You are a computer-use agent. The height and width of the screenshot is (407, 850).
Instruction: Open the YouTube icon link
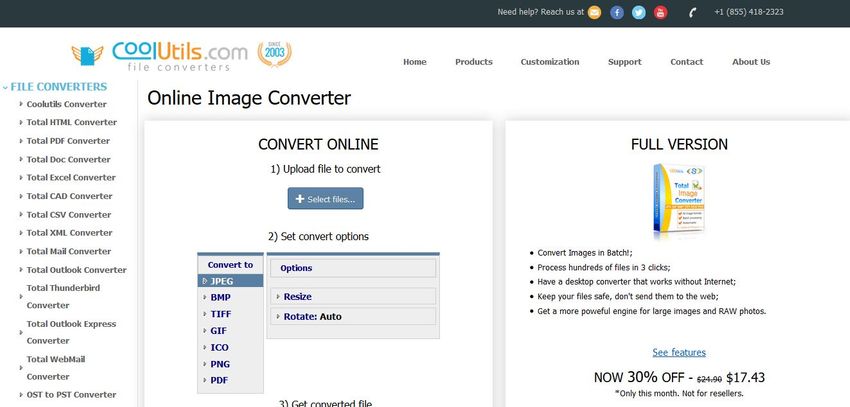(x=660, y=13)
